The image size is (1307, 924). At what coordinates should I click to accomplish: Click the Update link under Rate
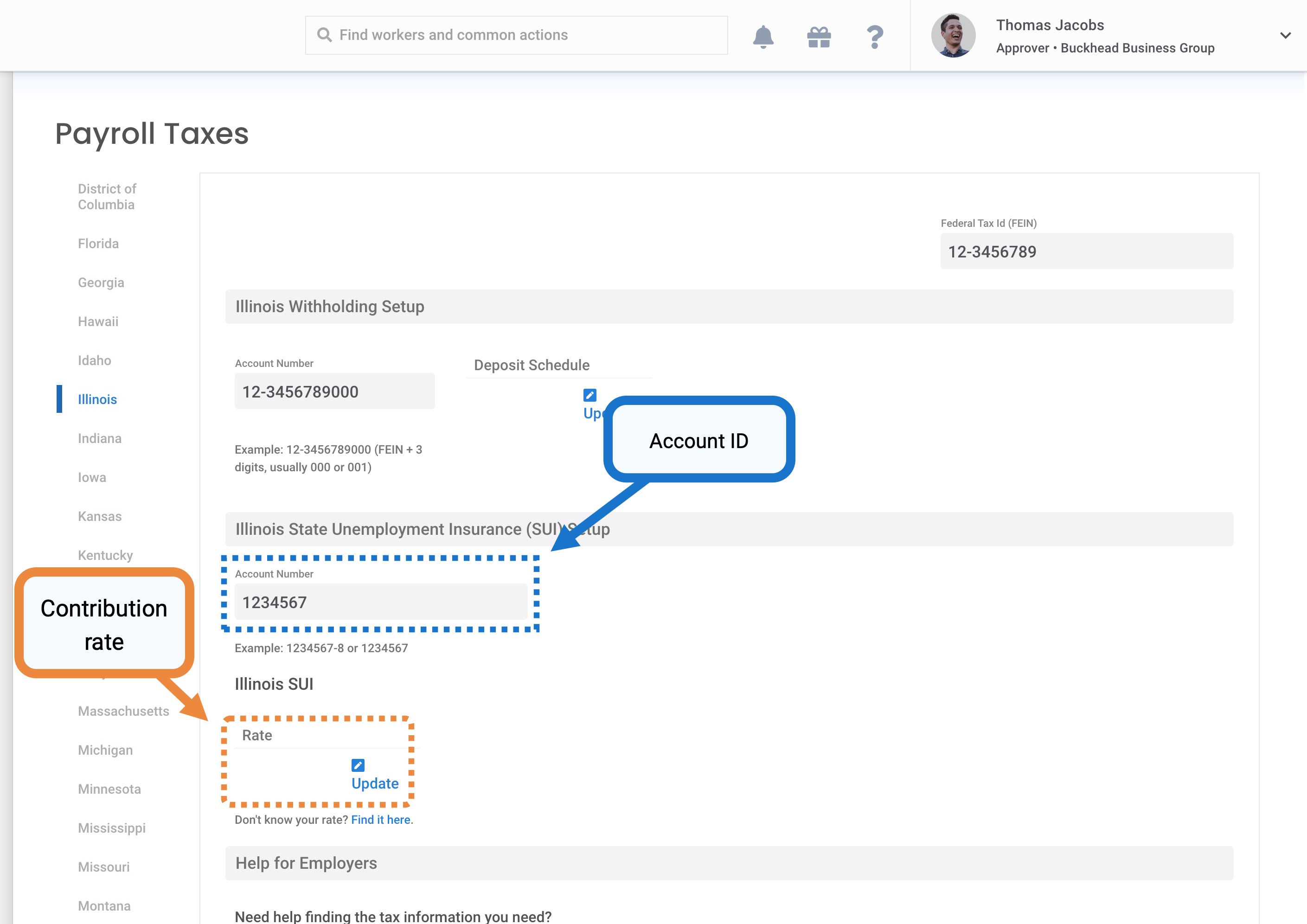pyautogui.click(x=375, y=783)
